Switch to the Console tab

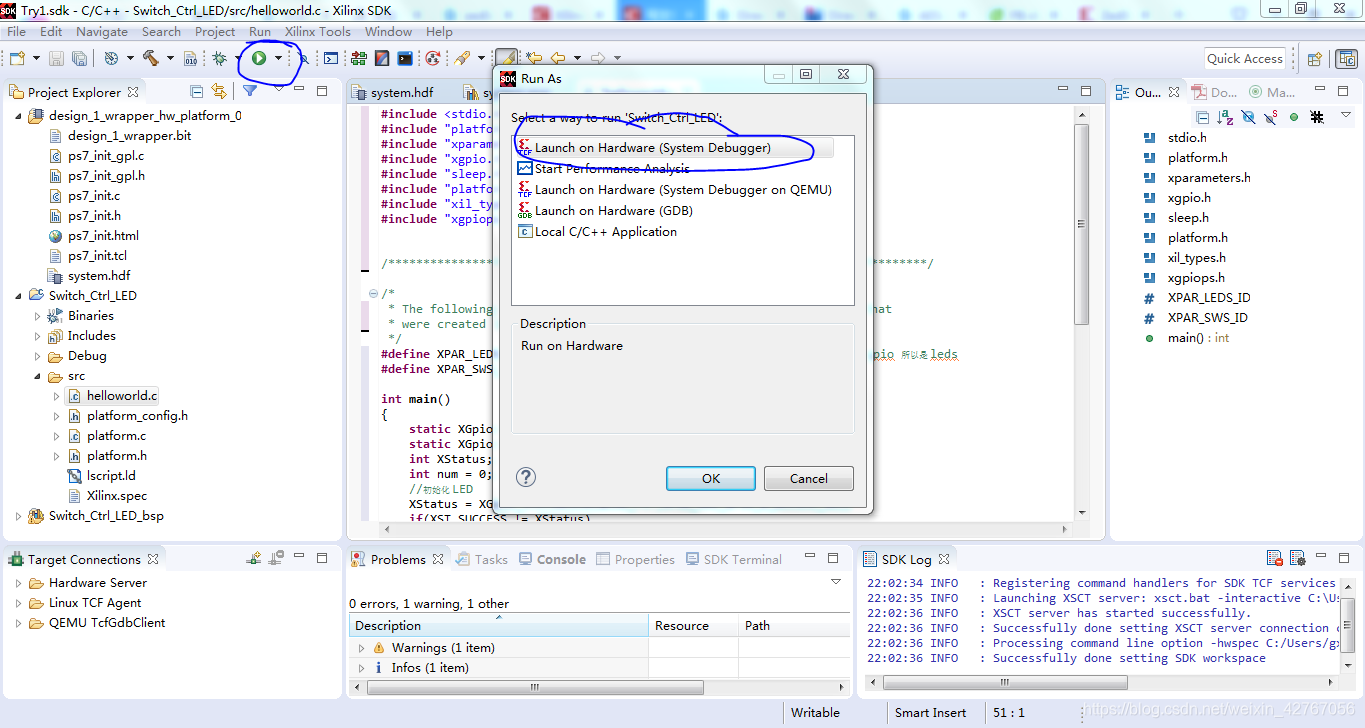coord(552,559)
